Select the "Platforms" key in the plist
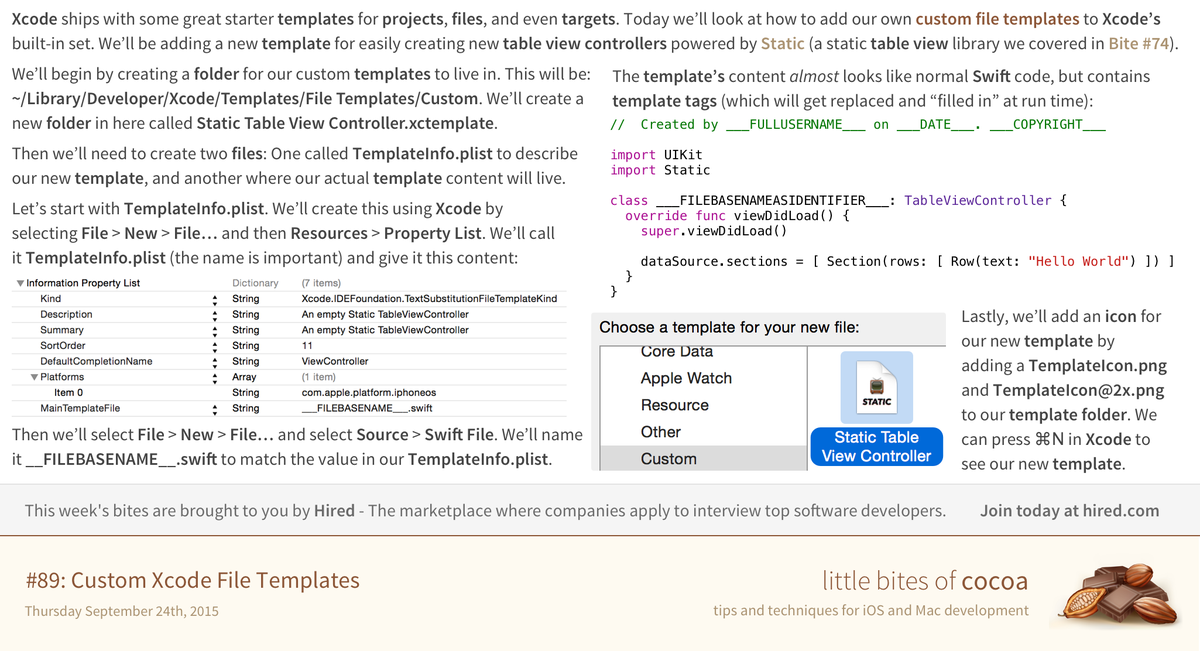Image resolution: width=1200 pixels, height=651 pixels. (62, 377)
